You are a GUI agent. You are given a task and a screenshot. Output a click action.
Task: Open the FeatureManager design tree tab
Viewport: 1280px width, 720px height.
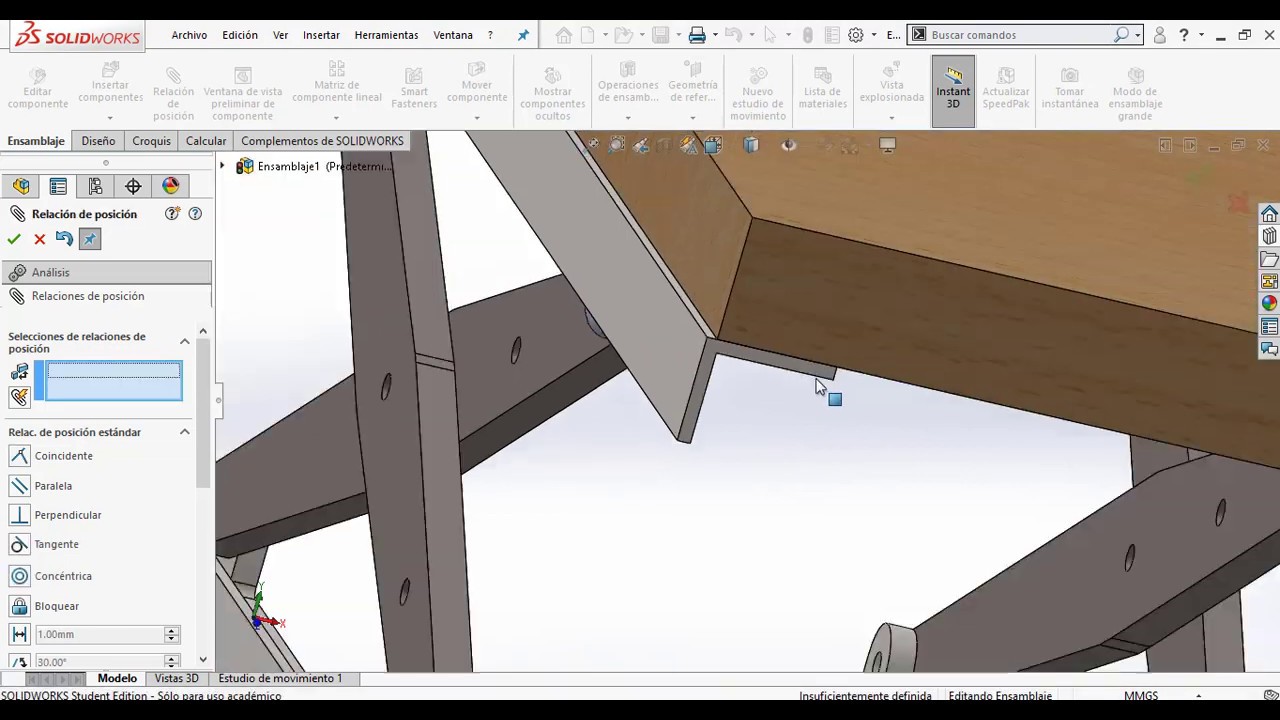[21, 186]
